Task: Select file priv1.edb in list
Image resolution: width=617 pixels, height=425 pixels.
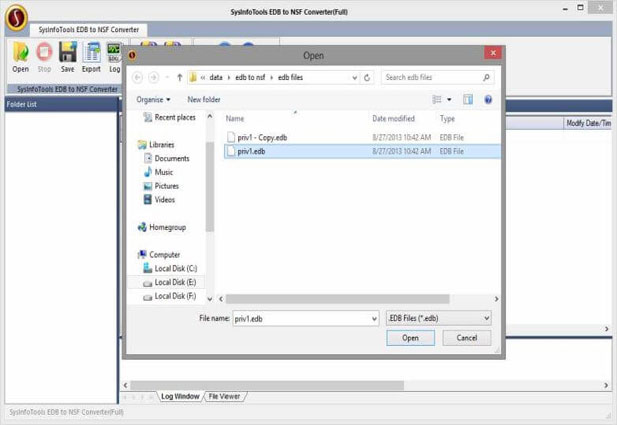Action: [x=362, y=152]
